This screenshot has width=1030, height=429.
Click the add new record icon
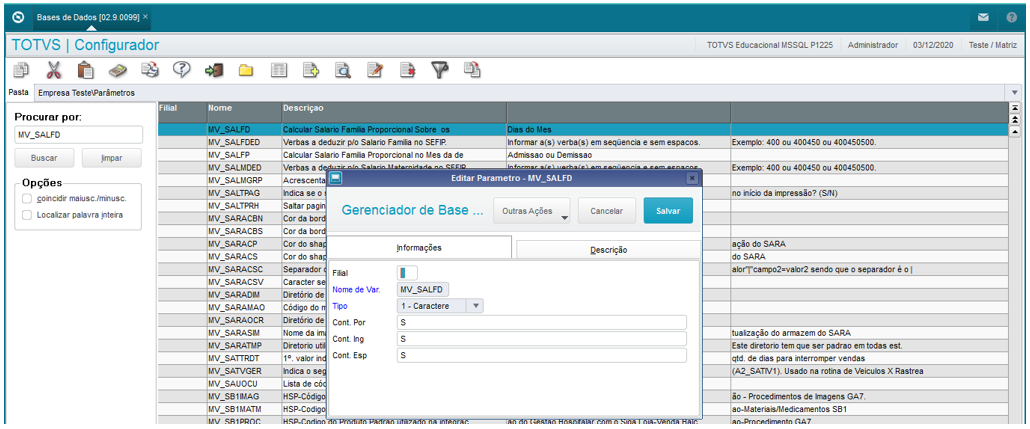(311, 70)
